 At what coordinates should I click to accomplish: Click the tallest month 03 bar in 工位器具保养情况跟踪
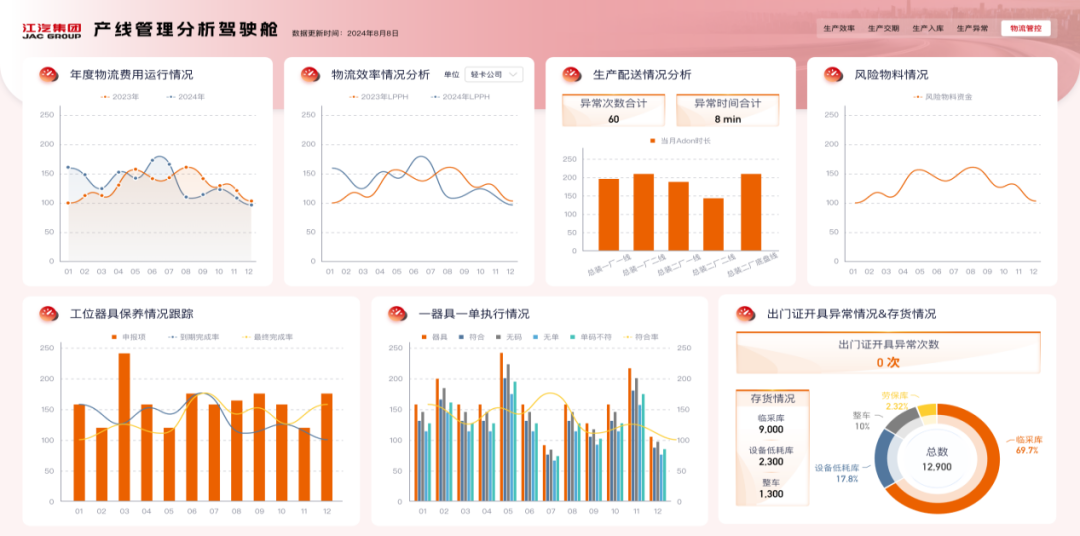coord(124,426)
